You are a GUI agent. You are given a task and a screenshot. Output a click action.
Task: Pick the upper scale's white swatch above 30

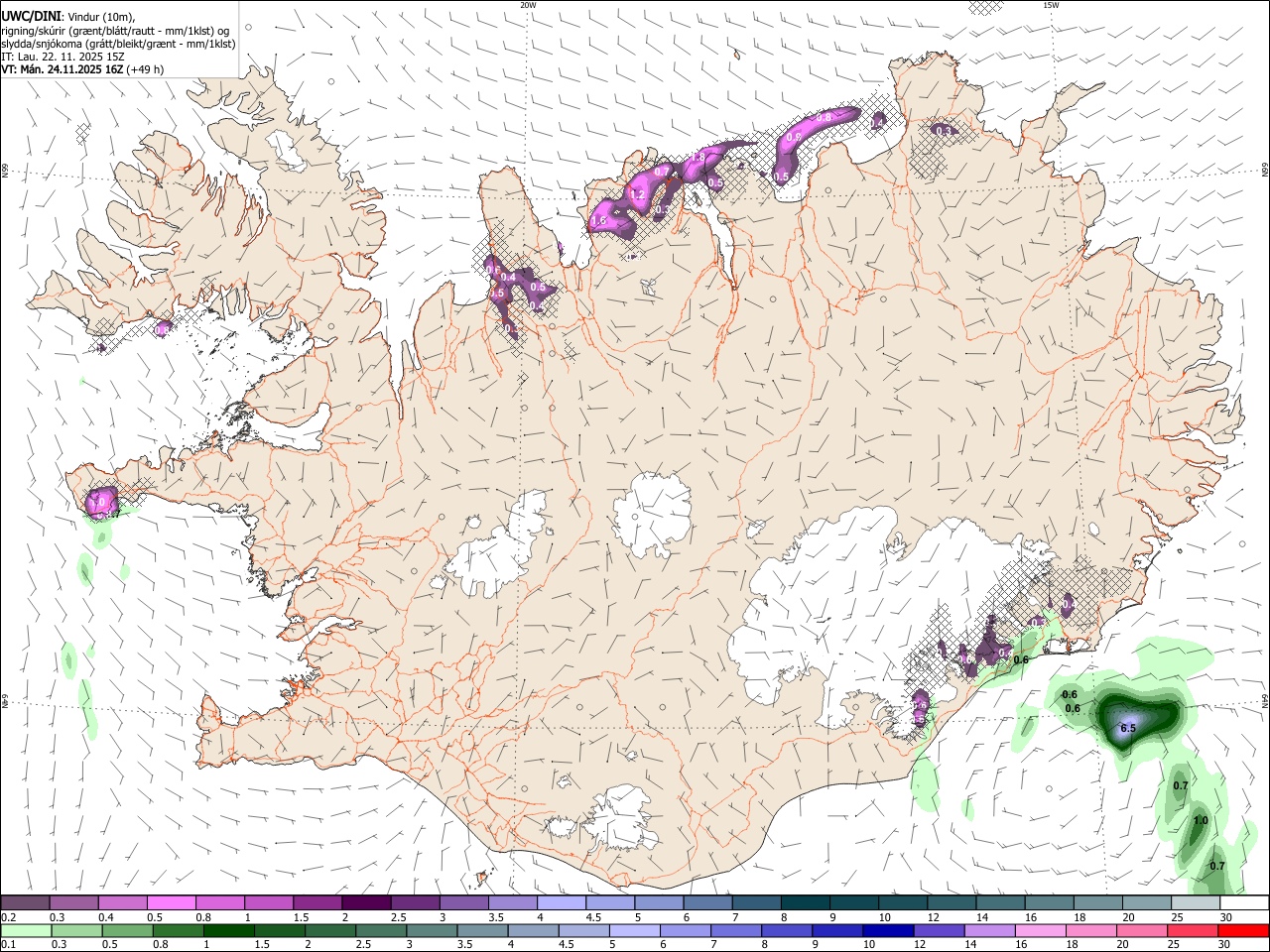point(1243,902)
